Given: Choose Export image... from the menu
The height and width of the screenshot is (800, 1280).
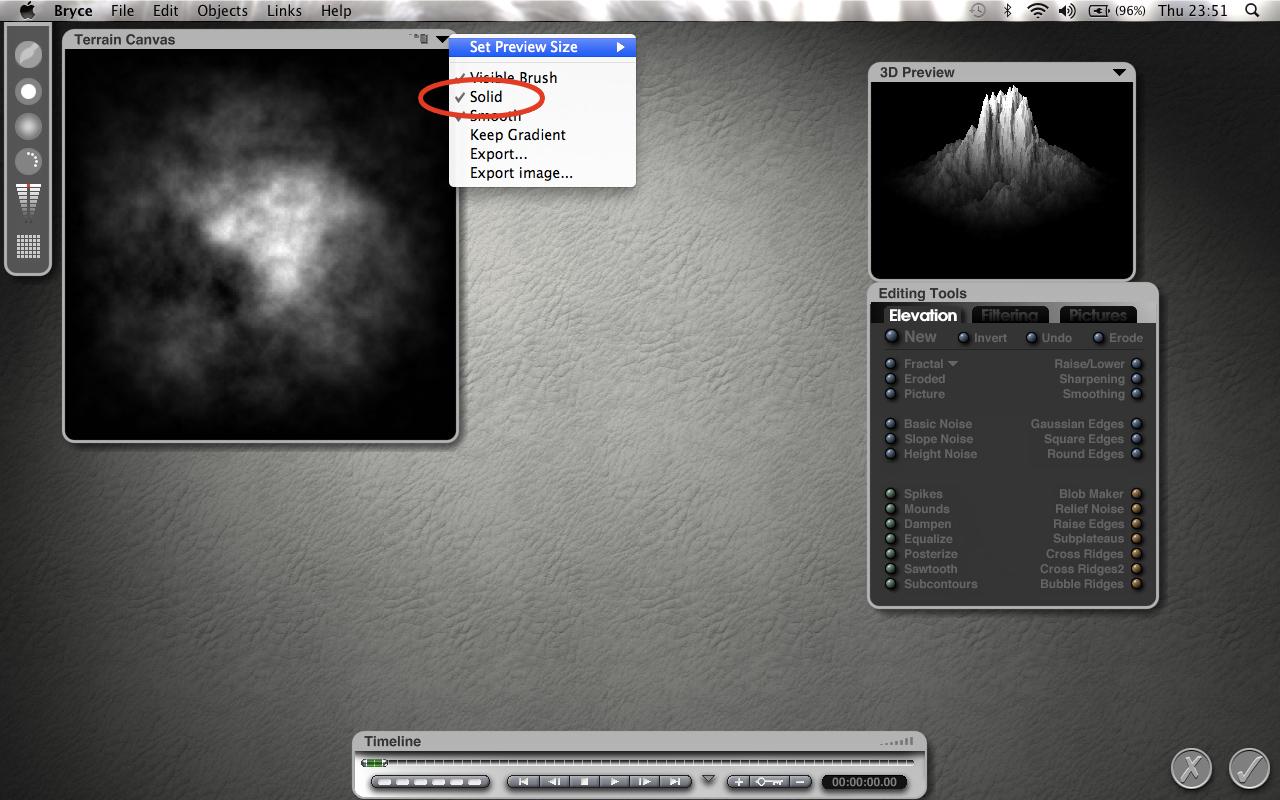Looking at the screenshot, I should point(542,173).
